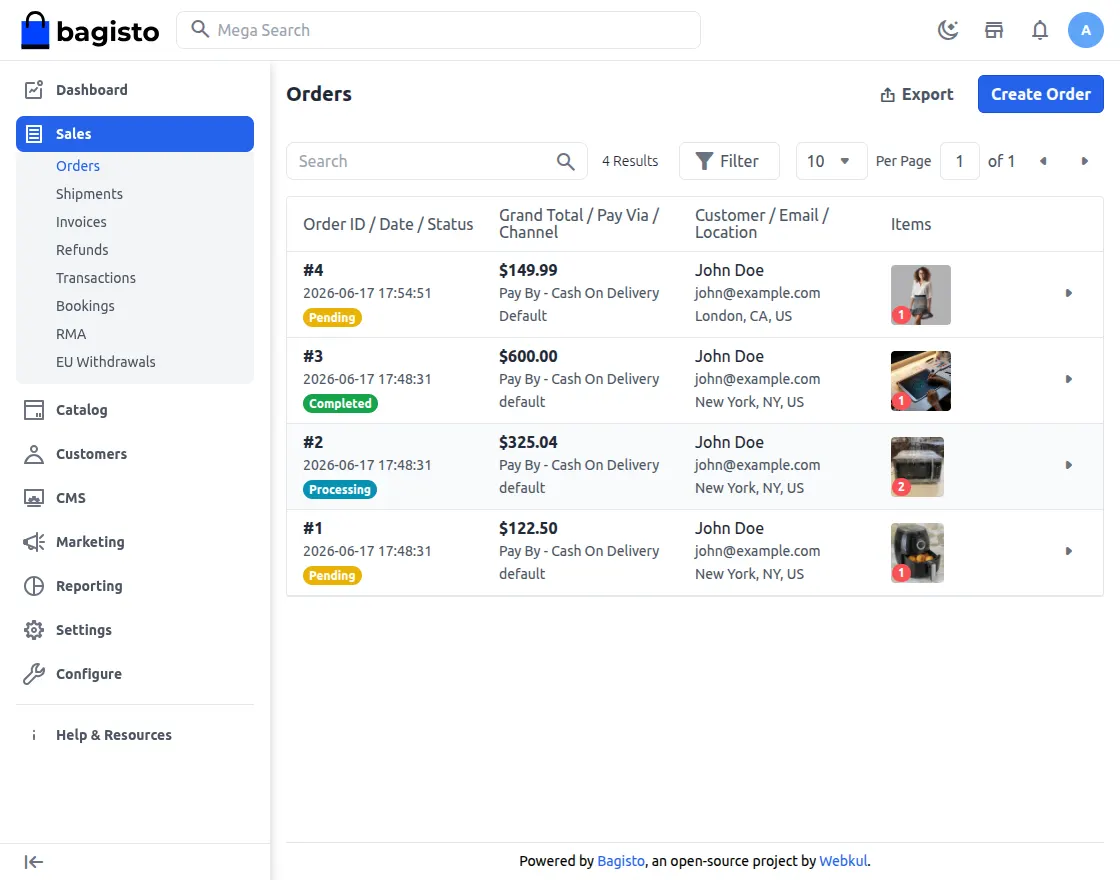Viewport: 1120px width, 880px height.
Task: Toggle dark mode with moon icon
Action: [948, 30]
